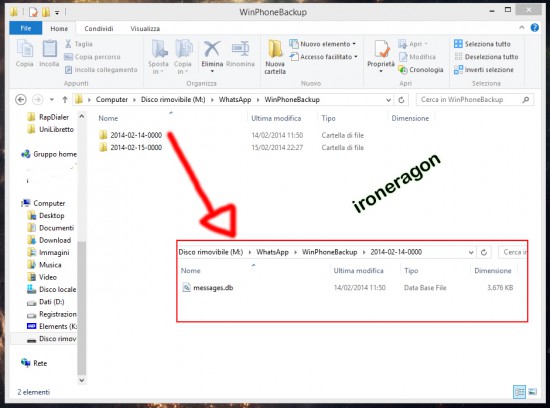The width and height of the screenshot is (550, 408).
Task: Switch to large thumbnails view
Action: click(532, 392)
